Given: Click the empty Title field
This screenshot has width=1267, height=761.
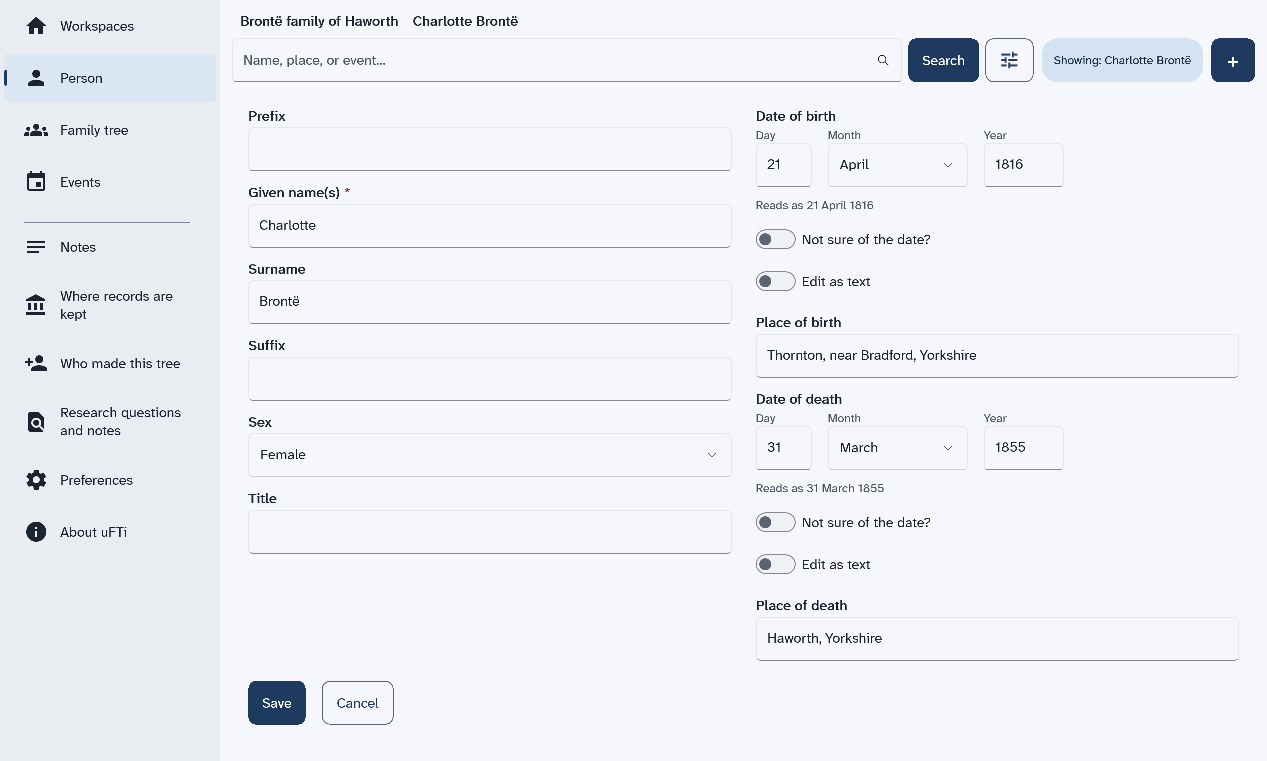Looking at the screenshot, I should click(x=490, y=532).
